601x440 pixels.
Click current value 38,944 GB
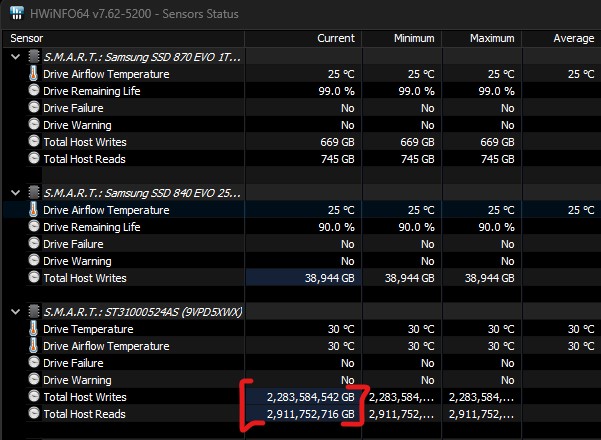330,278
